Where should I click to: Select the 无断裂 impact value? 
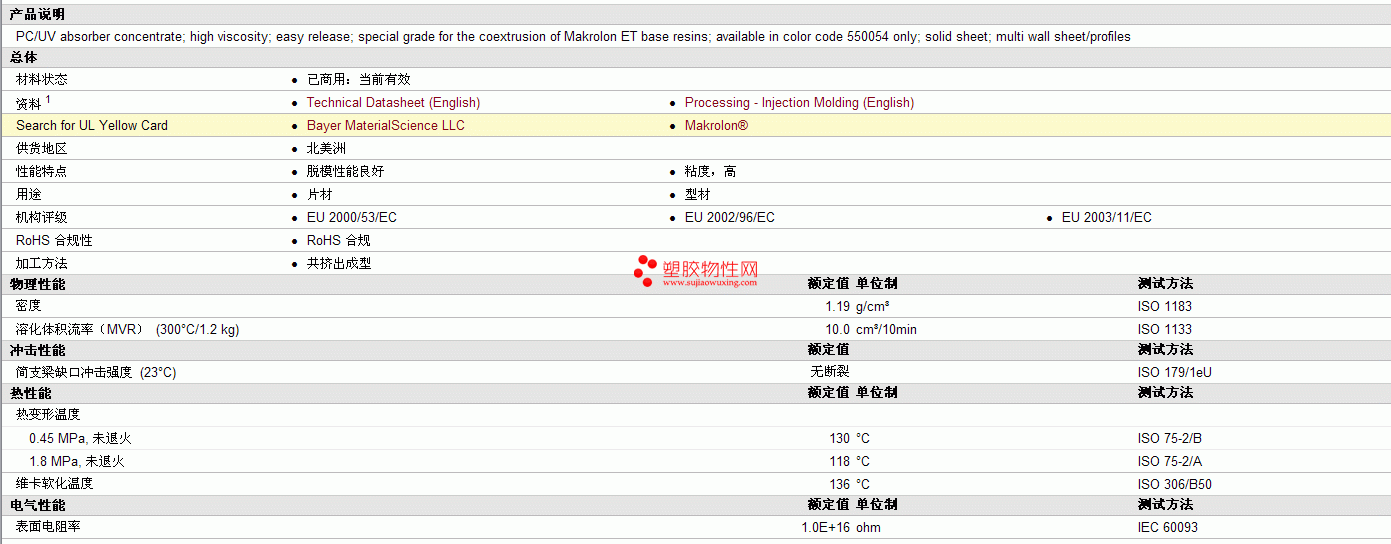coord(830,371)
